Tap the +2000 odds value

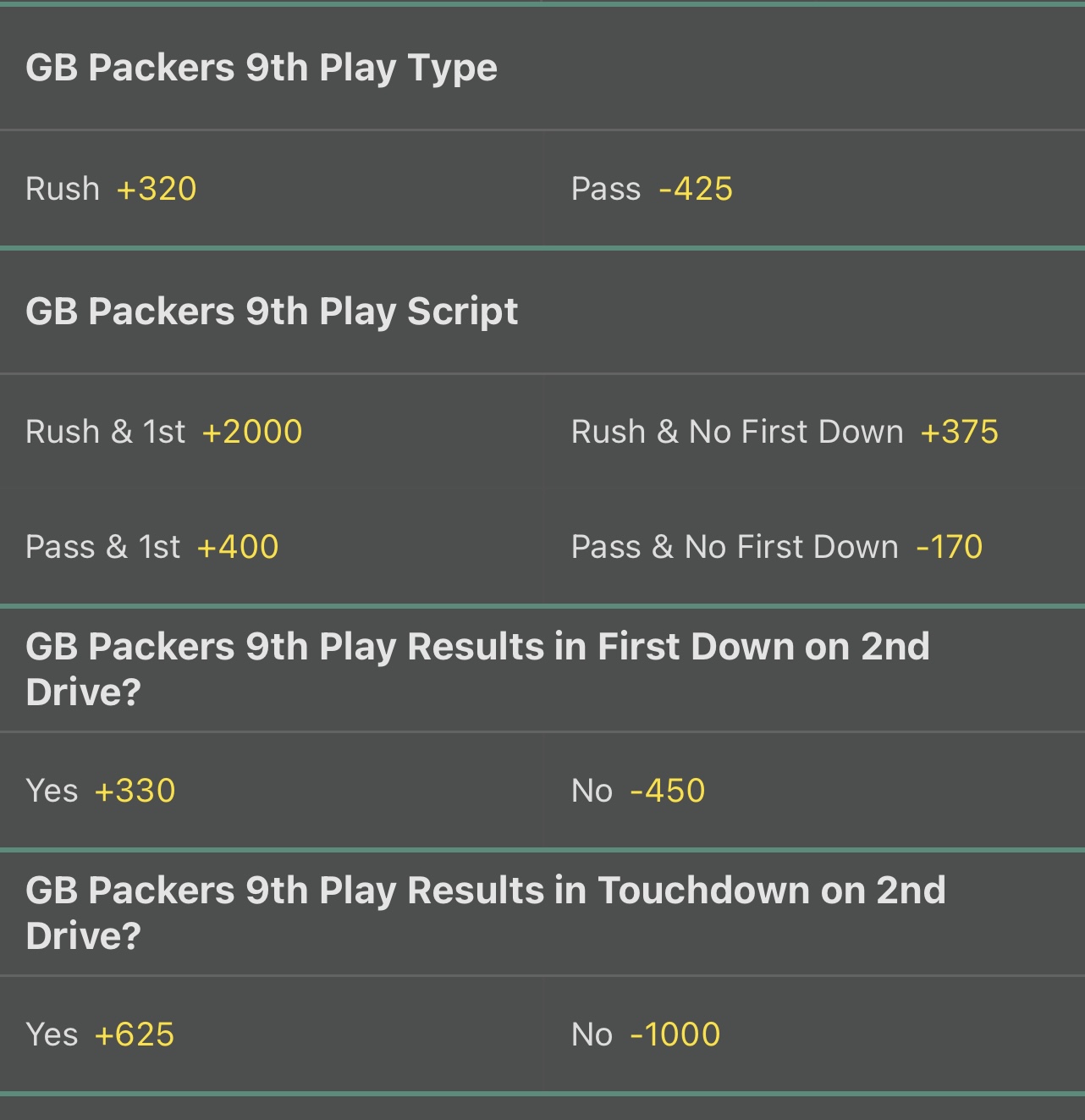(251, 431)
